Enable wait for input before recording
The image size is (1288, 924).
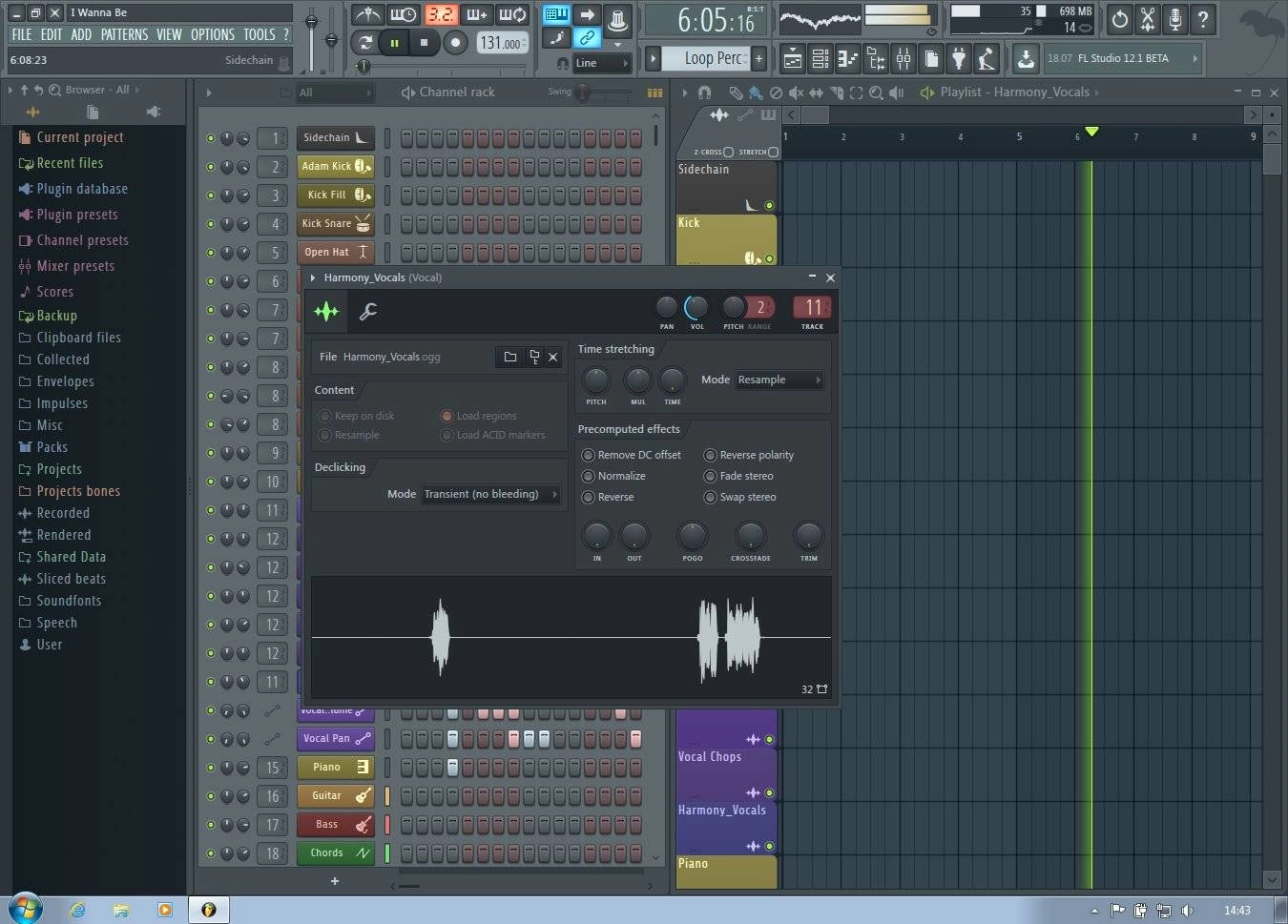tap(403, 14)
